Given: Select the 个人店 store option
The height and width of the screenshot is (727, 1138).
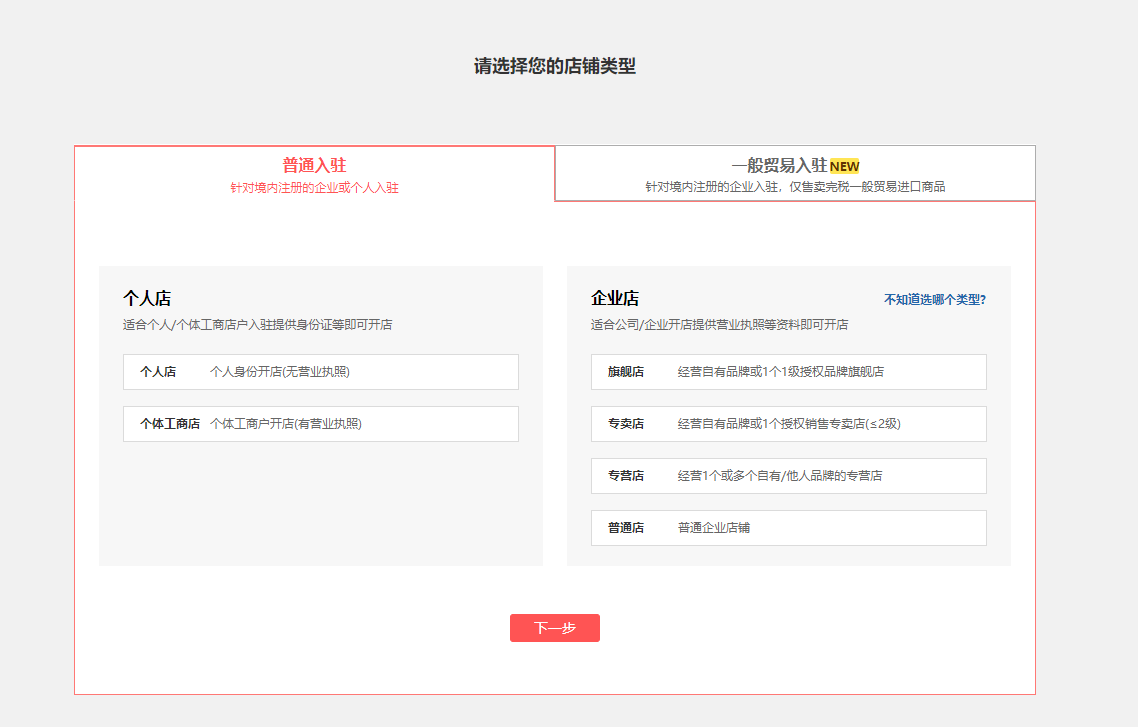Looking at the screenshot, I should click(x=321, y=372).
